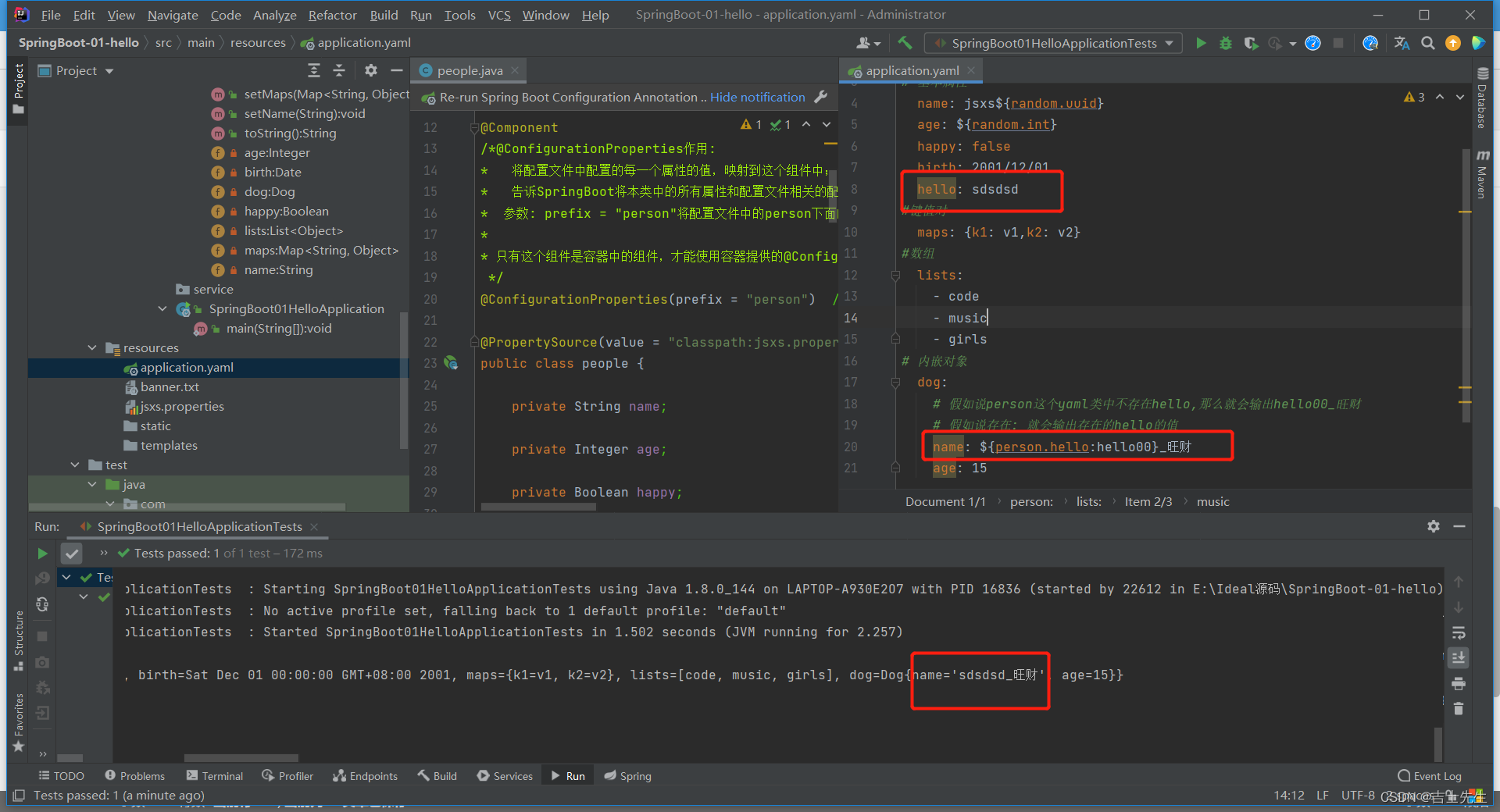Open the Services tool window button
This screenshot has width=1500, height=812.
pyautogui.click(x=505, y=775)
